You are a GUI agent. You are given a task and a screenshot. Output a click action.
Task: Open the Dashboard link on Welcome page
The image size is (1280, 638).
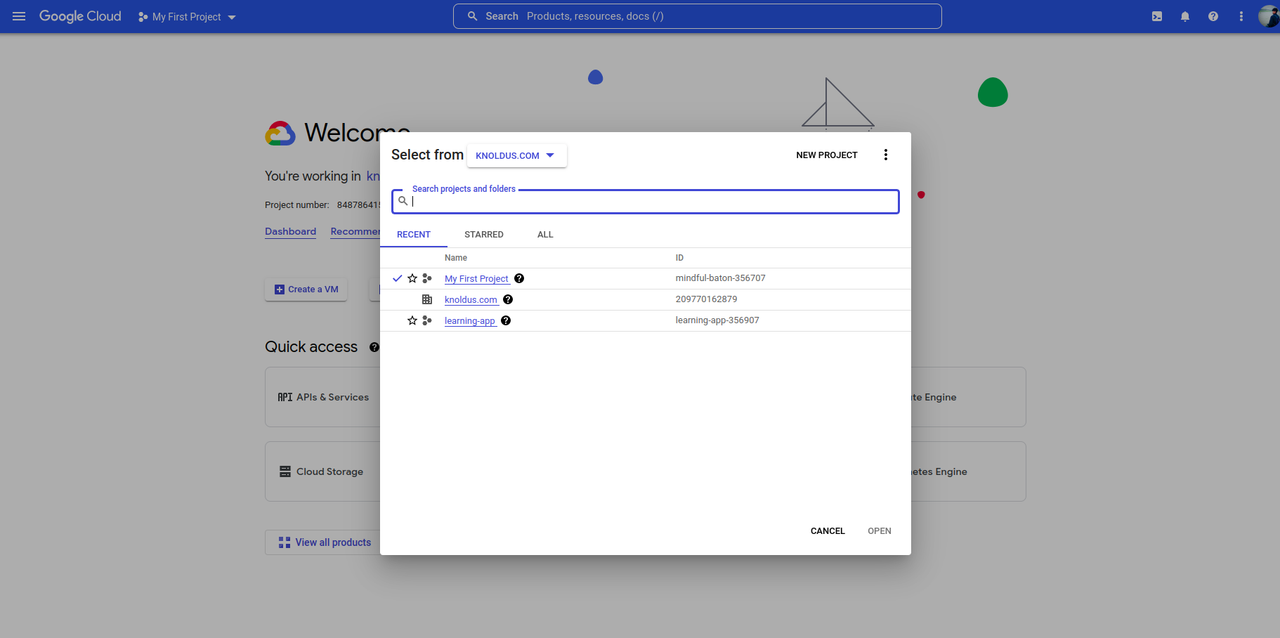(290, 232)
